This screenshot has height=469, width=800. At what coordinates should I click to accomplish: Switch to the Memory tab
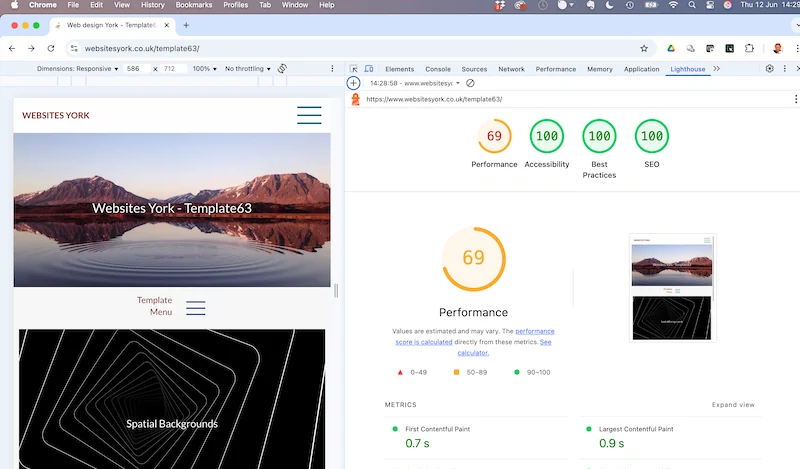(x=599, y=69)
